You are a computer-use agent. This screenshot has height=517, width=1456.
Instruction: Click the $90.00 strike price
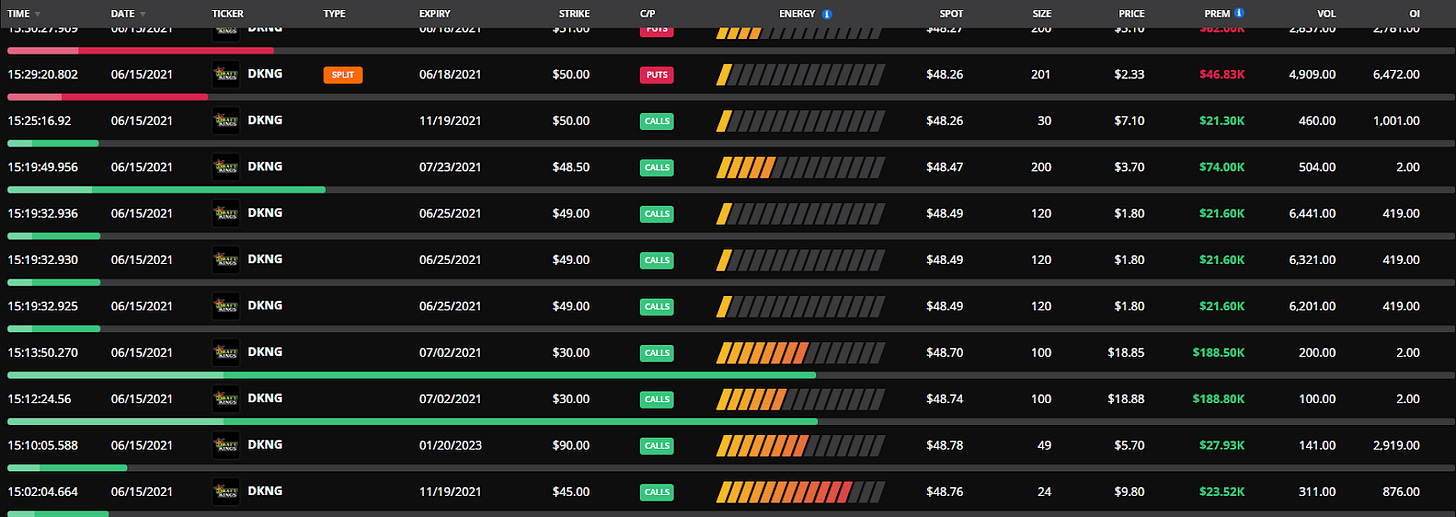coord(571,445)
